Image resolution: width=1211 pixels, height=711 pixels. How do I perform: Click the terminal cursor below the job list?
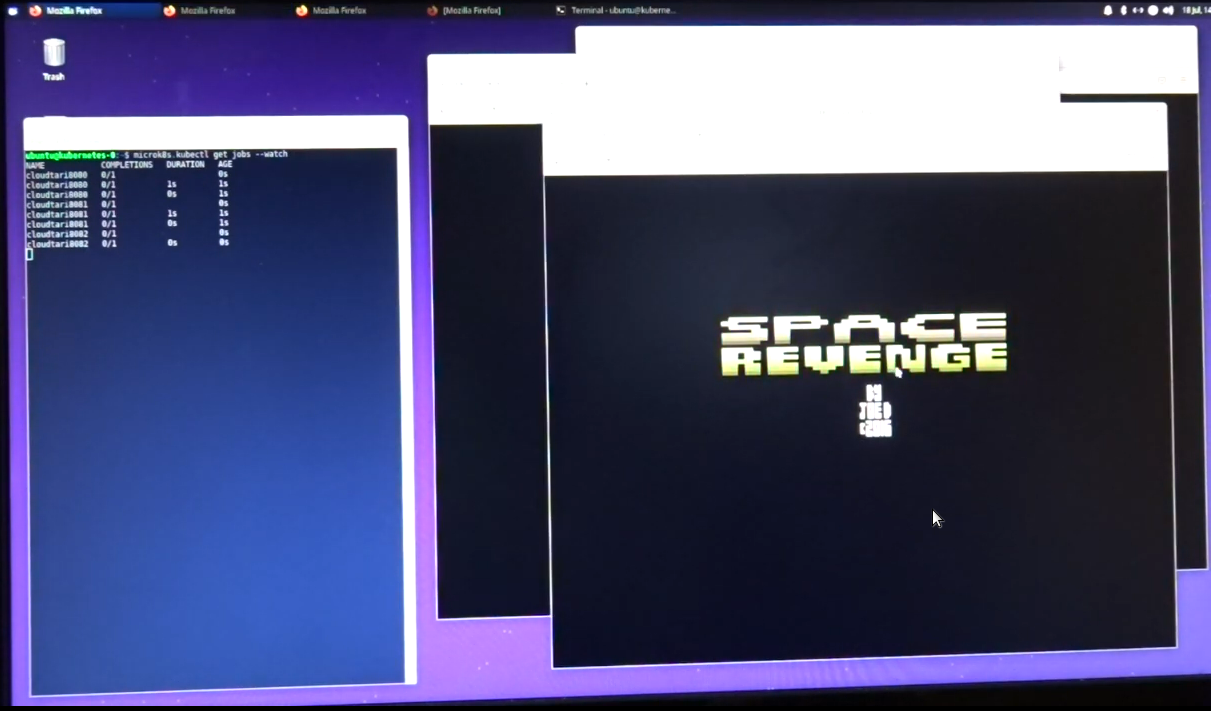(x=30, y=254)
